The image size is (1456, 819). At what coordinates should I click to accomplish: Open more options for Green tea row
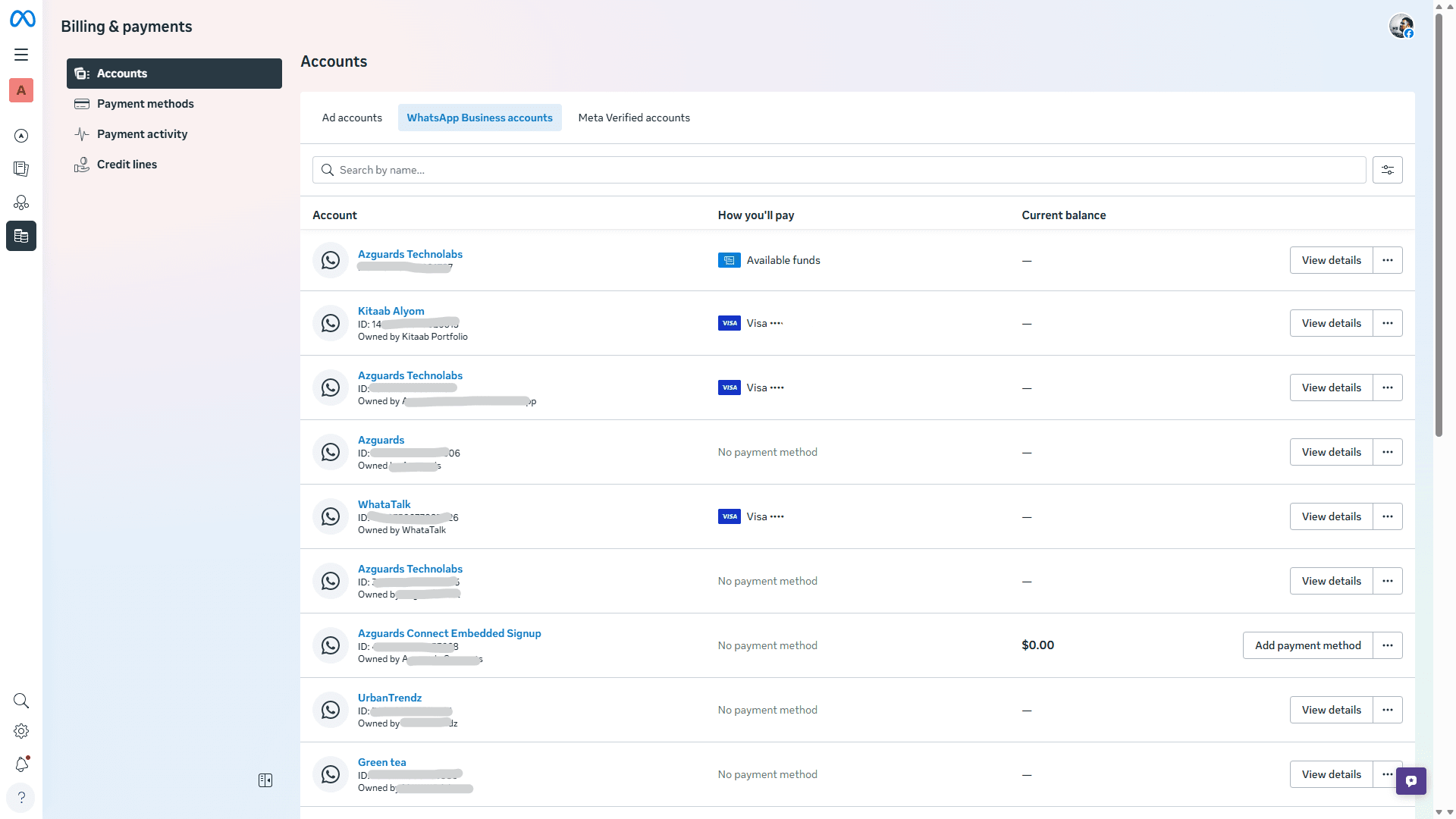point(1385,774)
